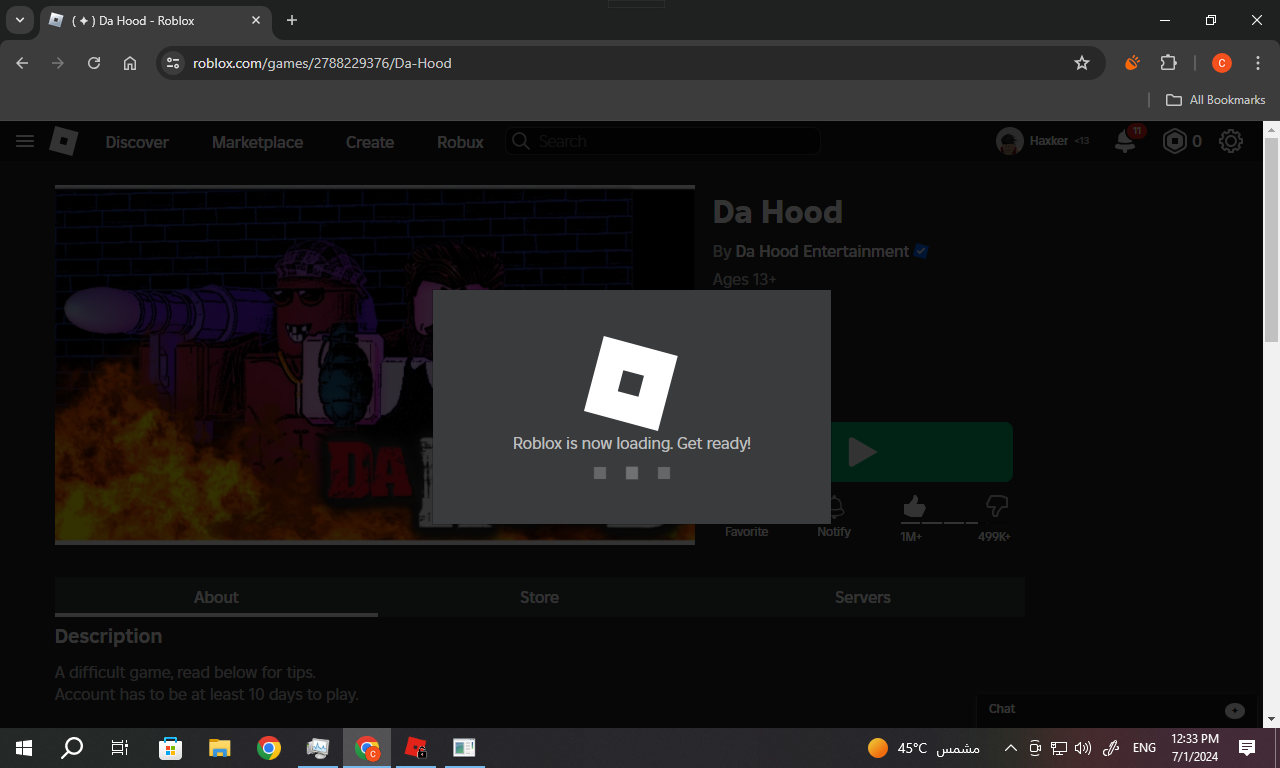Open the Haxker username link
1280x768 pixels.
[x=1049, y=141]
